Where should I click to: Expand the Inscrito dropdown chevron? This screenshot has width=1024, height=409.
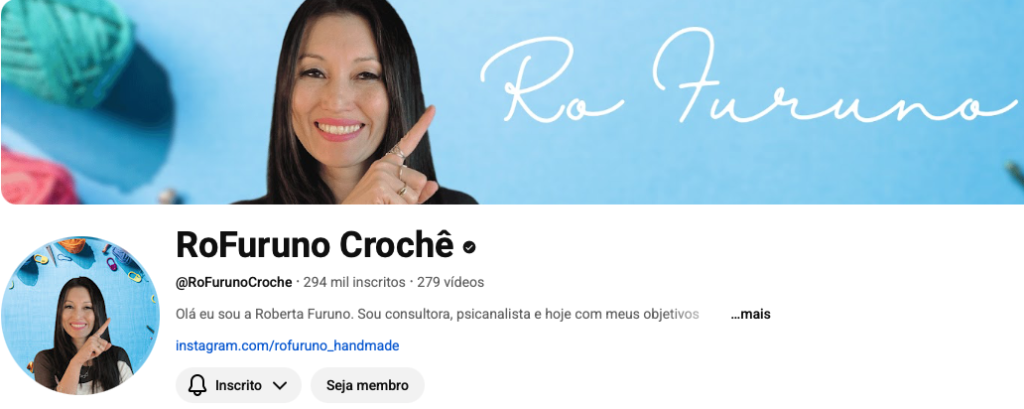pos(280,385)
